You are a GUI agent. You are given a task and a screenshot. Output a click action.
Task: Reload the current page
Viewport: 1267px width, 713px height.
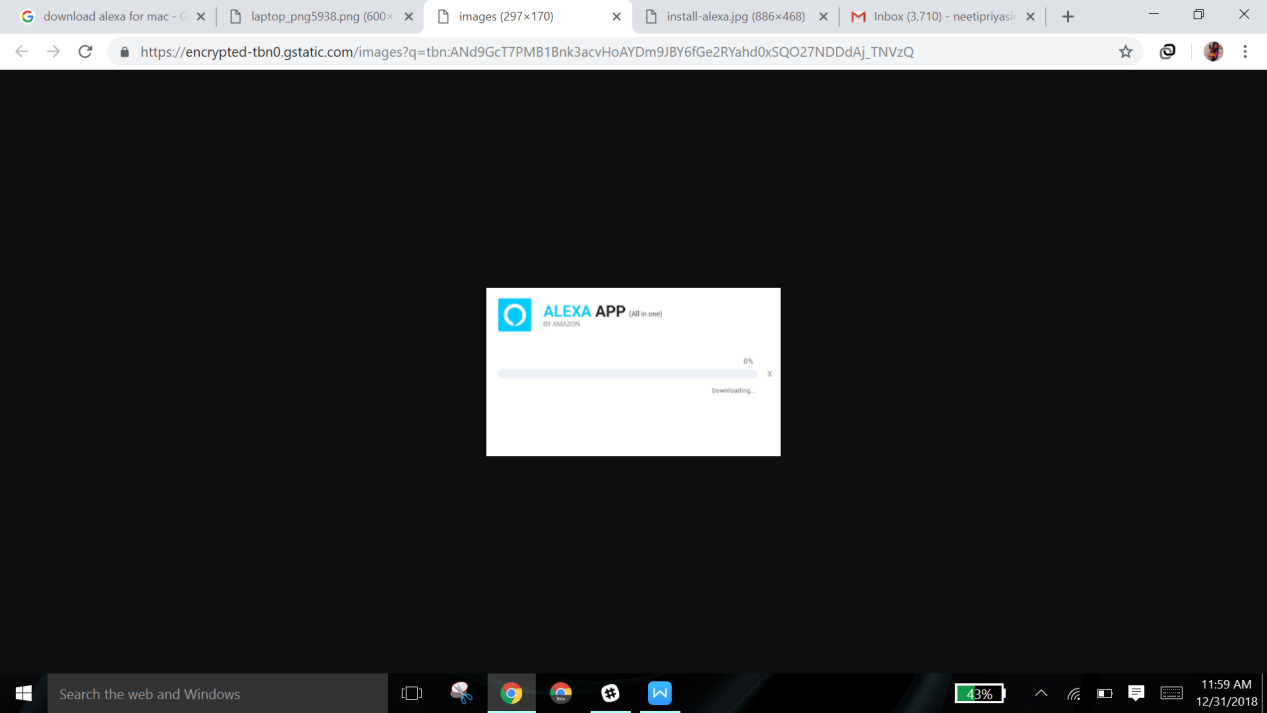pyautogui.click(x=86, y=52)
